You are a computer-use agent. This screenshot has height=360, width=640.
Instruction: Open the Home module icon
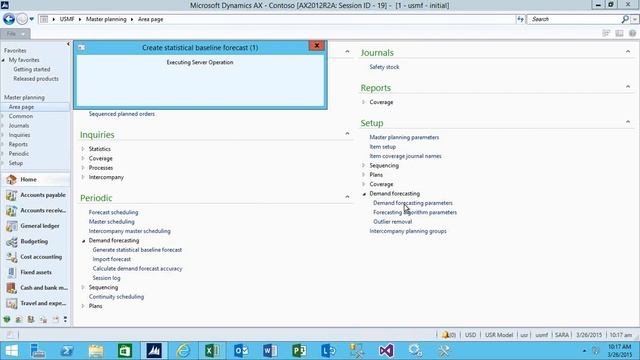(x=11, y=179)
